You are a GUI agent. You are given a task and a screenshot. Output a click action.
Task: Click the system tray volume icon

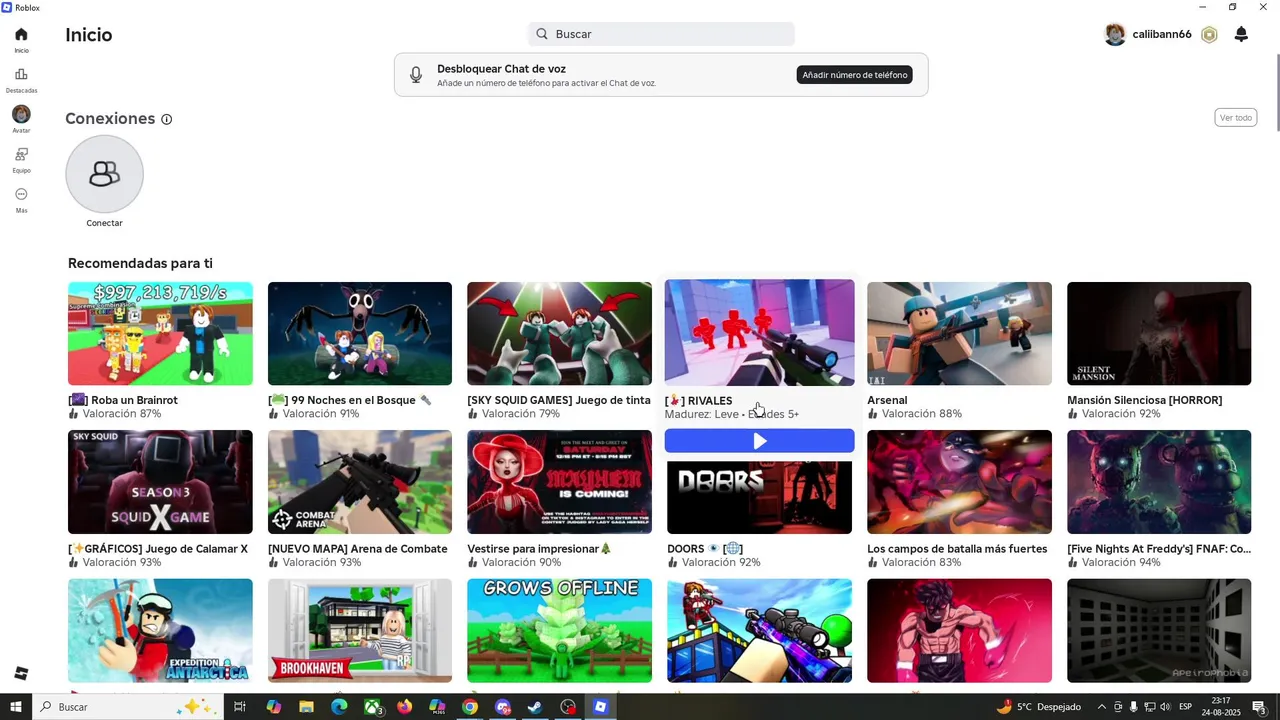pyautogui.click(x=1165, y=707)
